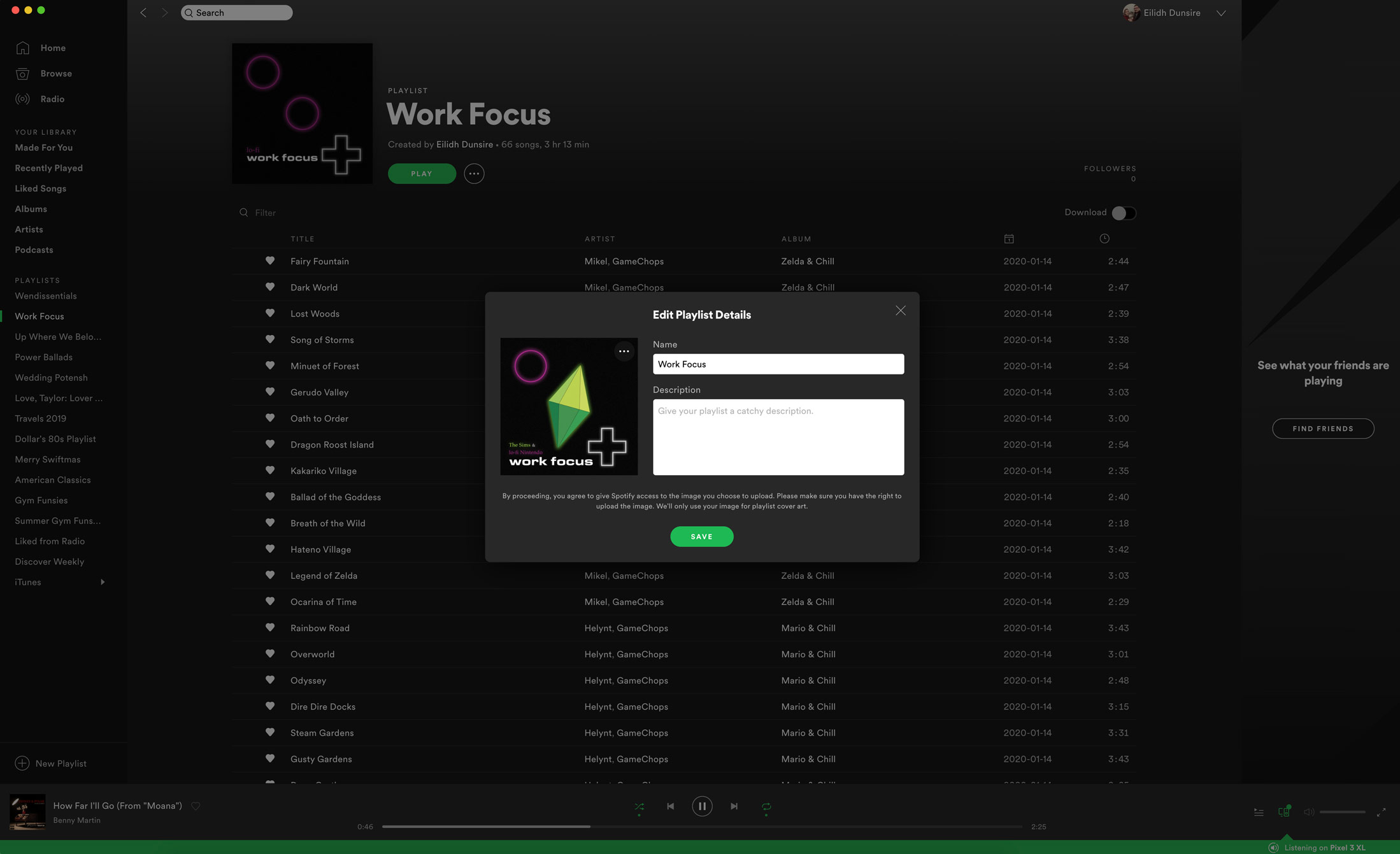The width and height of the screenshot is (1400, 854).
Task: Open Liked Songs
Action: (41, 189)
